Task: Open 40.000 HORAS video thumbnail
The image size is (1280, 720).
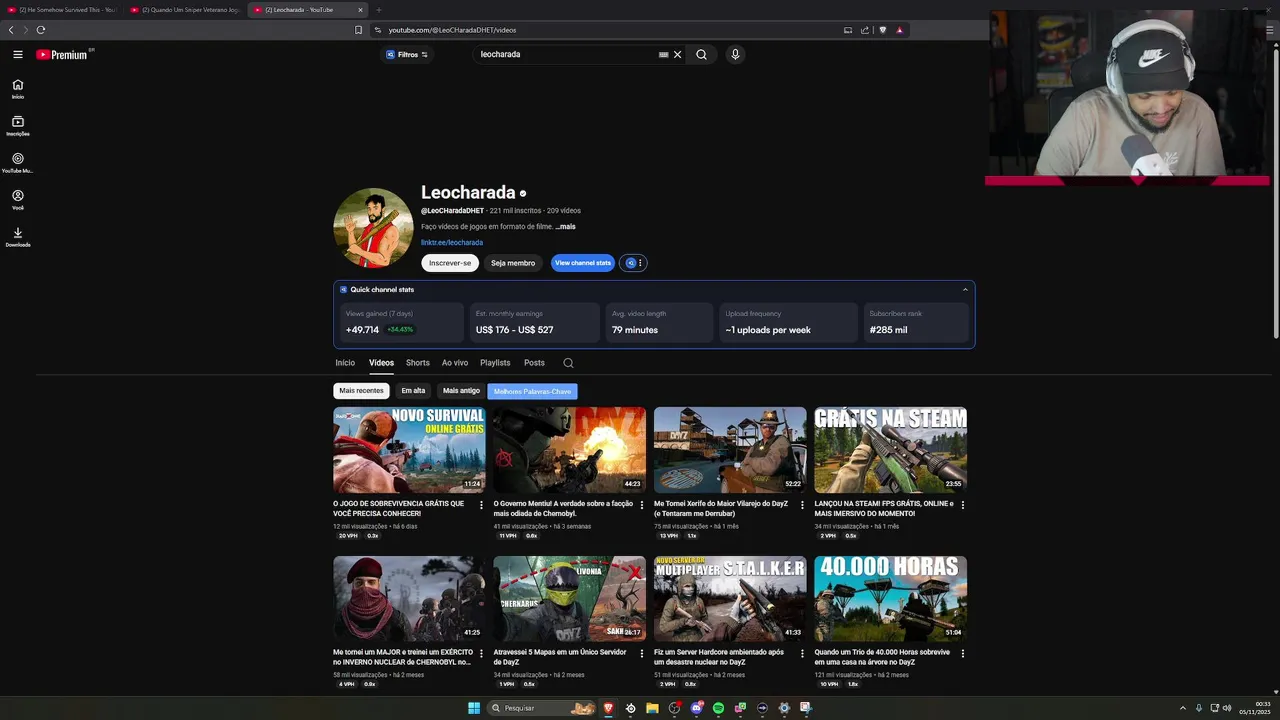Action: pos(890,598)
